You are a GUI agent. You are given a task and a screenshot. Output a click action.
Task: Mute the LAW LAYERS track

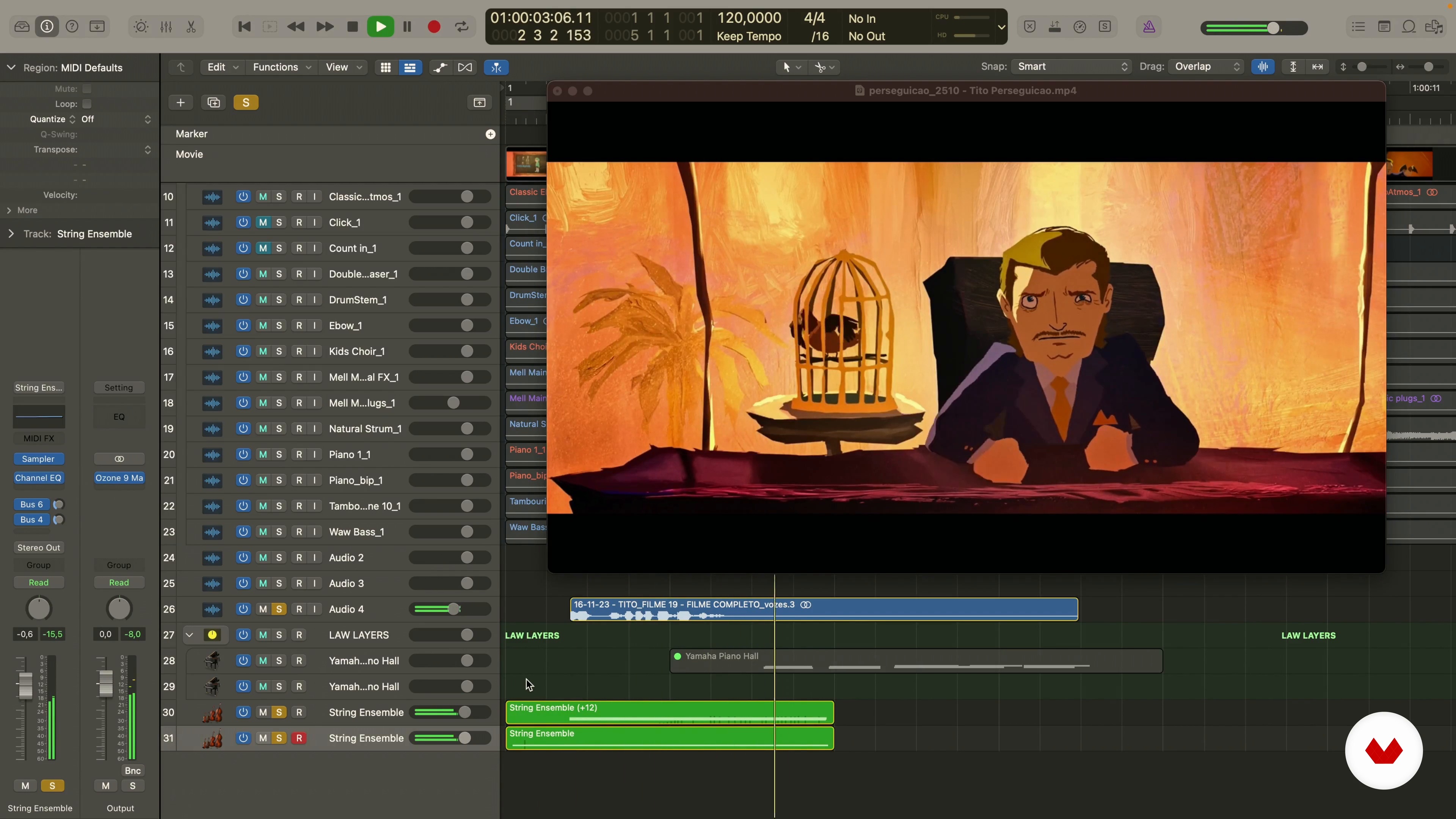tap(263, 635)
